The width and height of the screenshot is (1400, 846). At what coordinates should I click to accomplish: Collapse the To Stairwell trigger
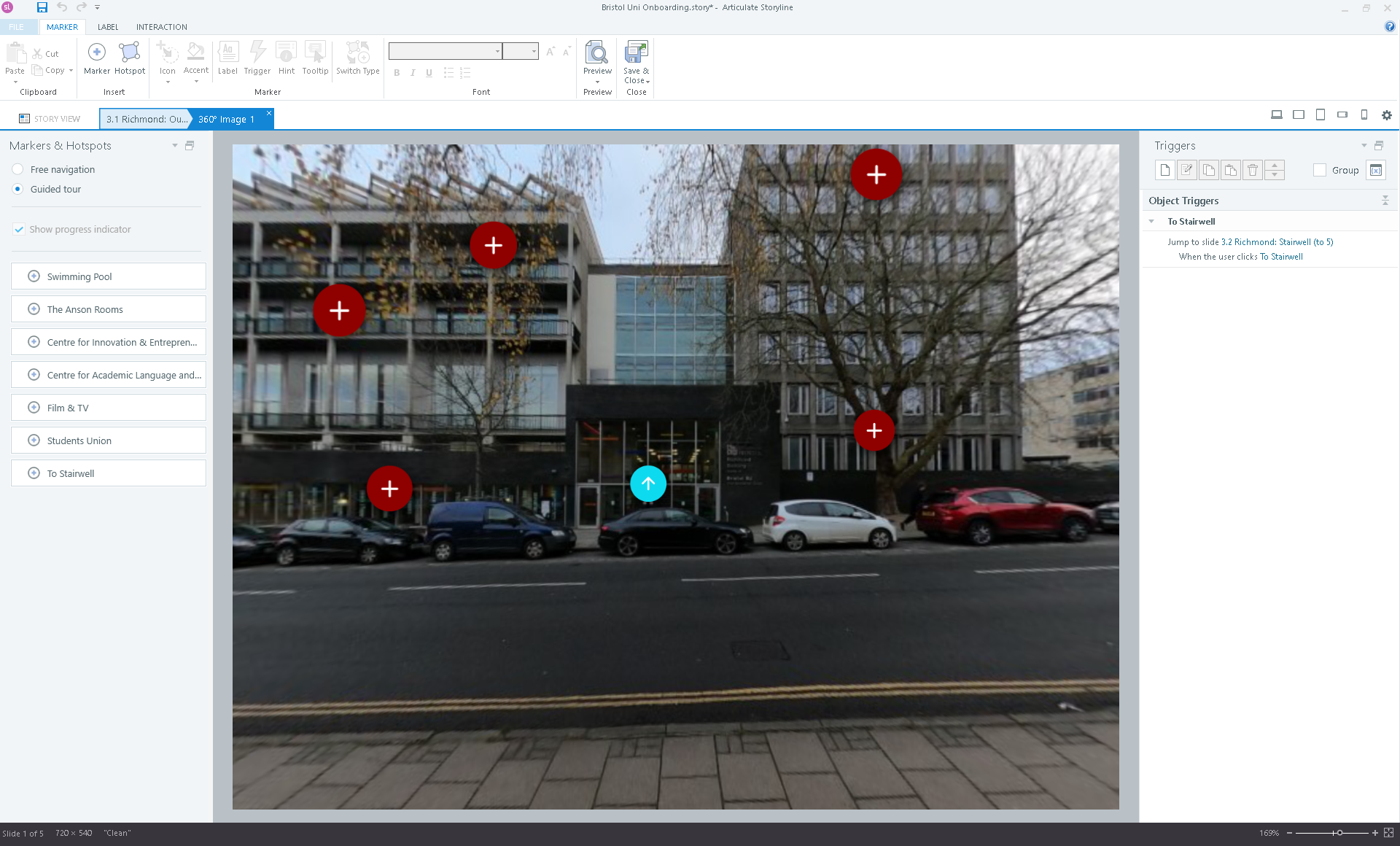point(1151,221)
